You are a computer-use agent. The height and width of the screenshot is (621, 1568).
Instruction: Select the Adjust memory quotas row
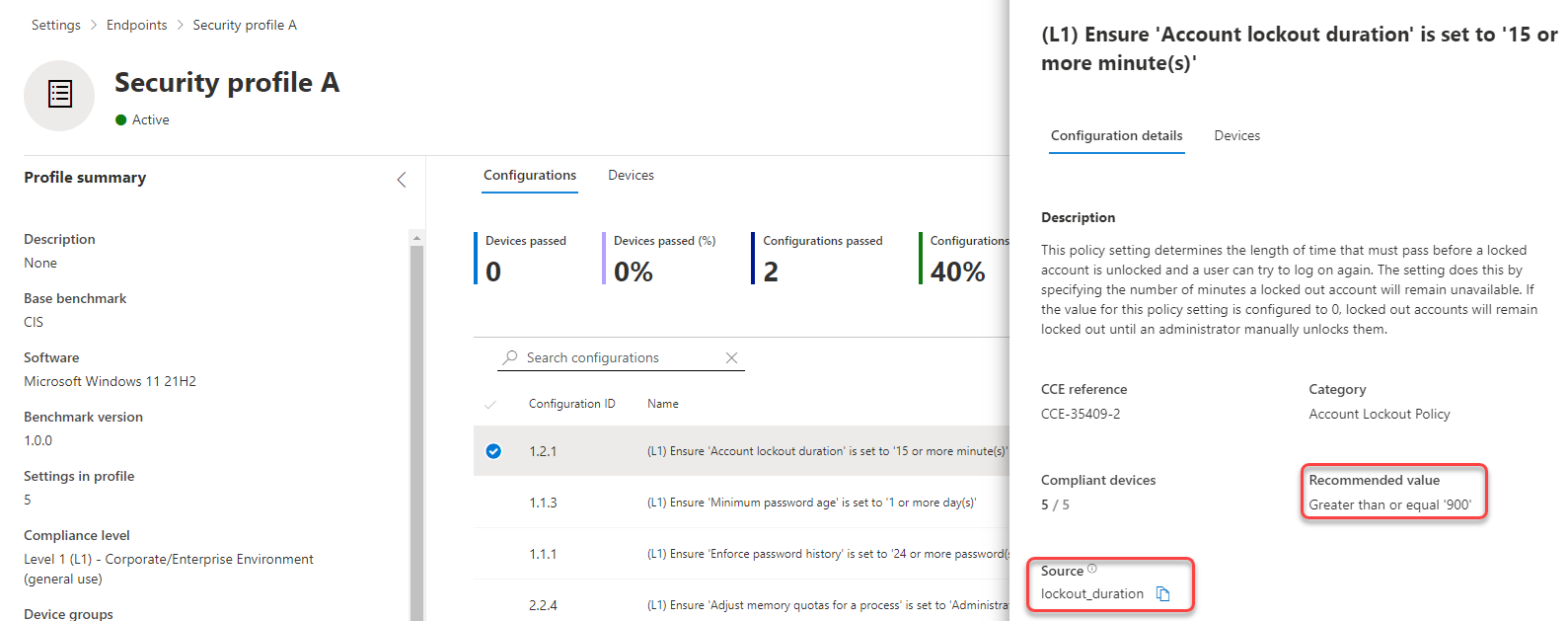point(741,604)
